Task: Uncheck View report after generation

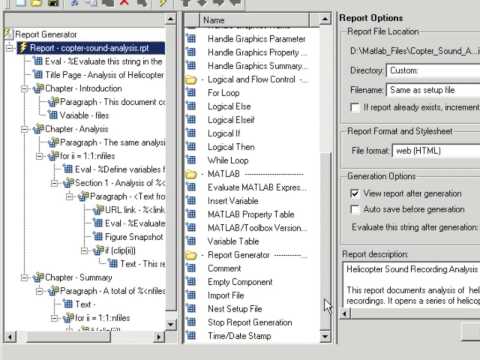Action: [x=355, y=193]
